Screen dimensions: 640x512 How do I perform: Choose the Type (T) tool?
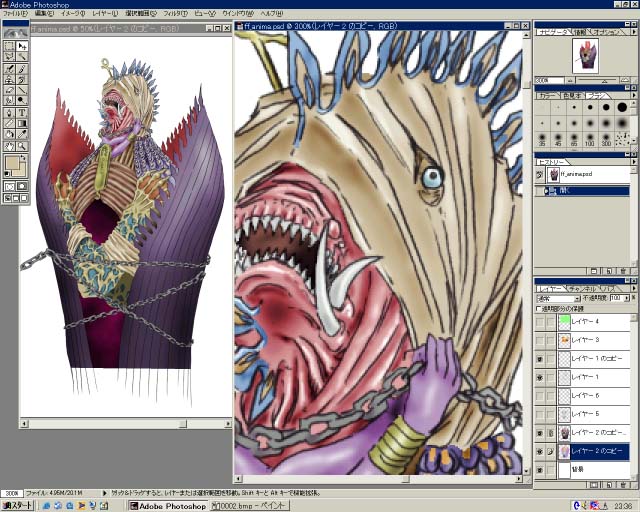coord(21,112)
